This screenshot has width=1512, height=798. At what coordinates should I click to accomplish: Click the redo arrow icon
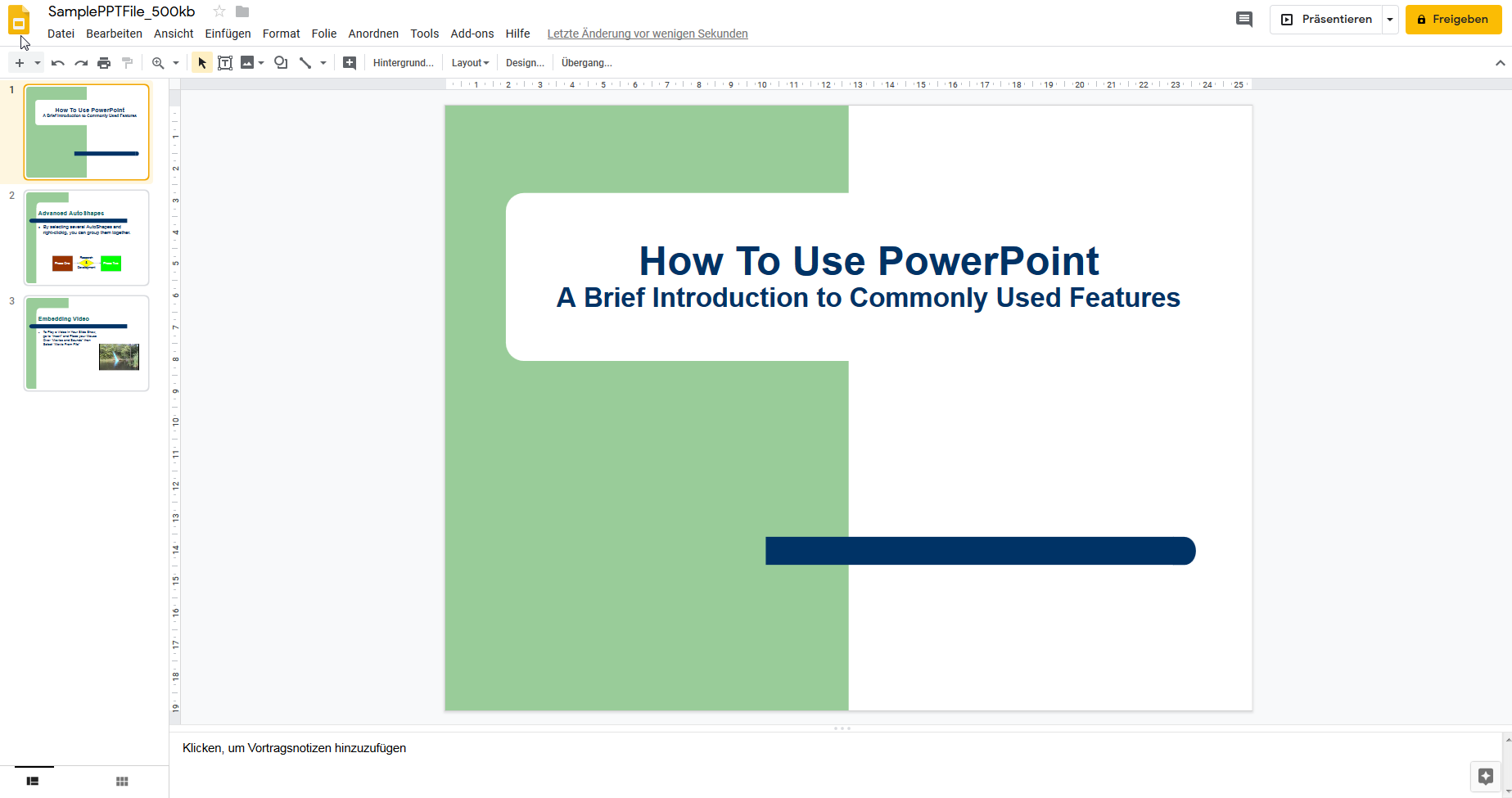81,63
